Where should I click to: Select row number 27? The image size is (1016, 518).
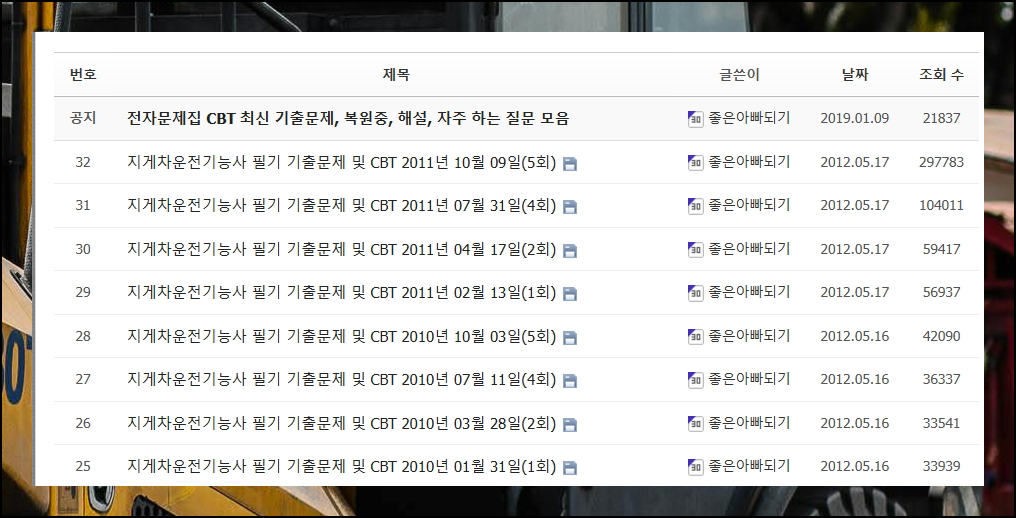click(83, 379)
